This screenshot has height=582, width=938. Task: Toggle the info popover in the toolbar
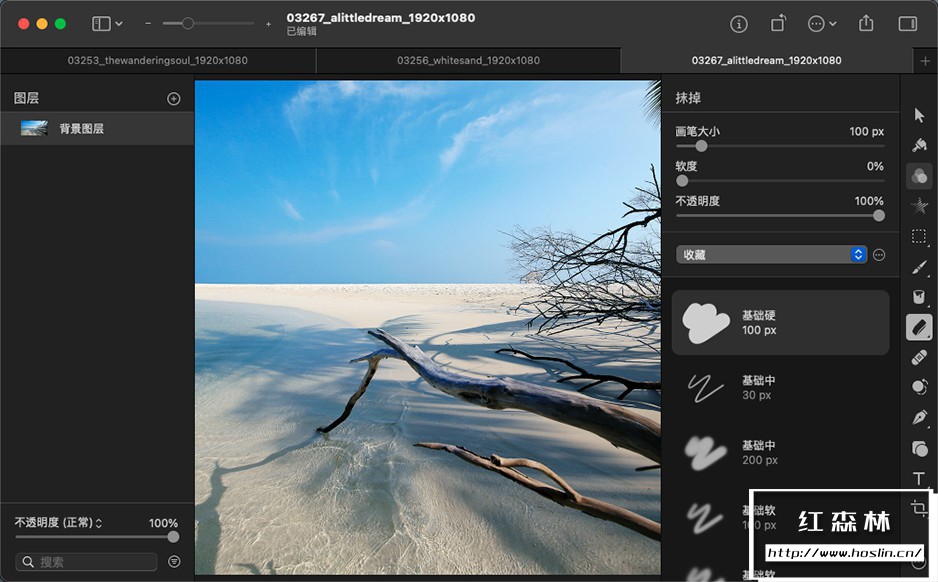click(x=738, y=23)
